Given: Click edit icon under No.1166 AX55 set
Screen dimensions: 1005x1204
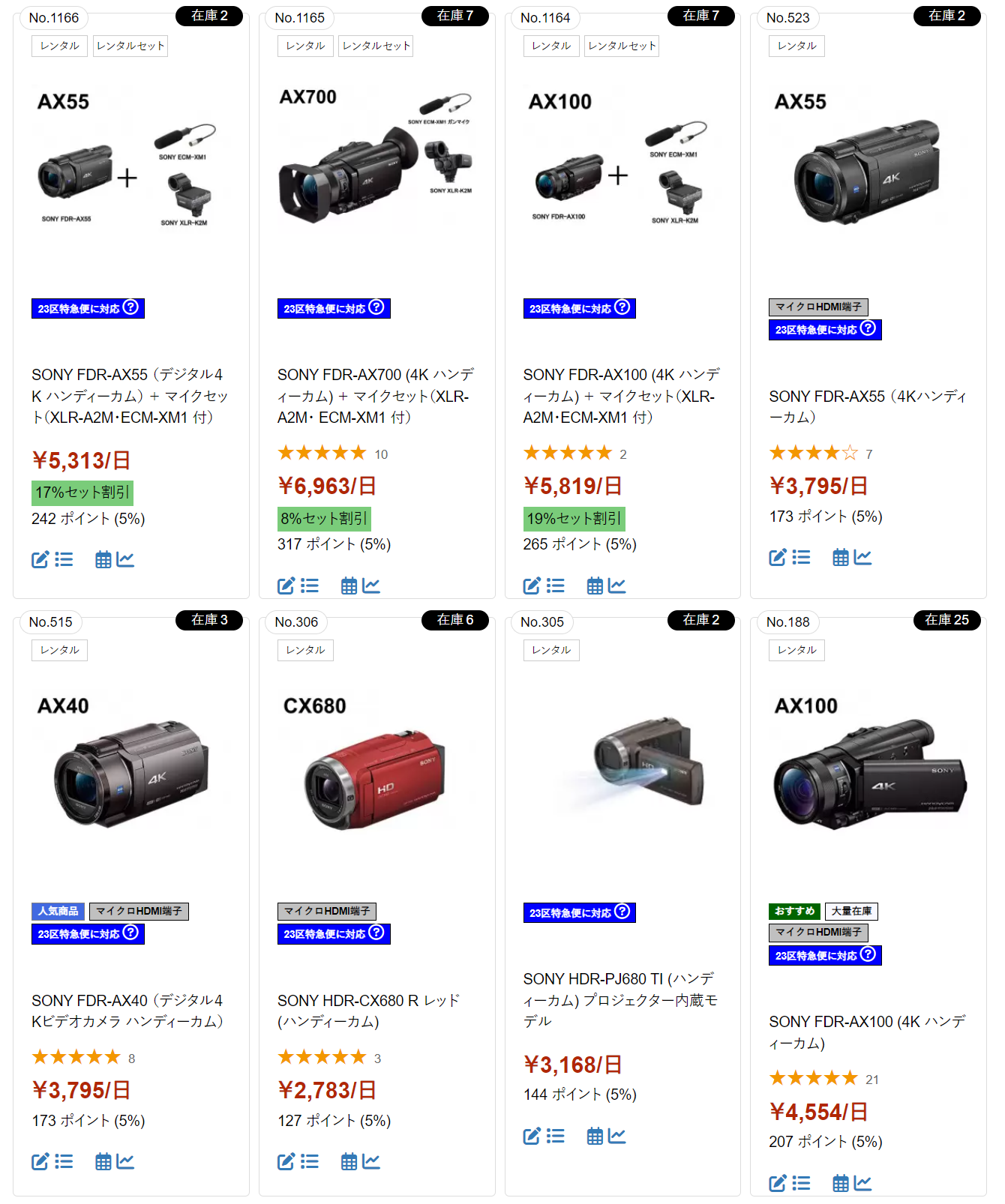Looking at the screenshot, I should click(40, 559).
